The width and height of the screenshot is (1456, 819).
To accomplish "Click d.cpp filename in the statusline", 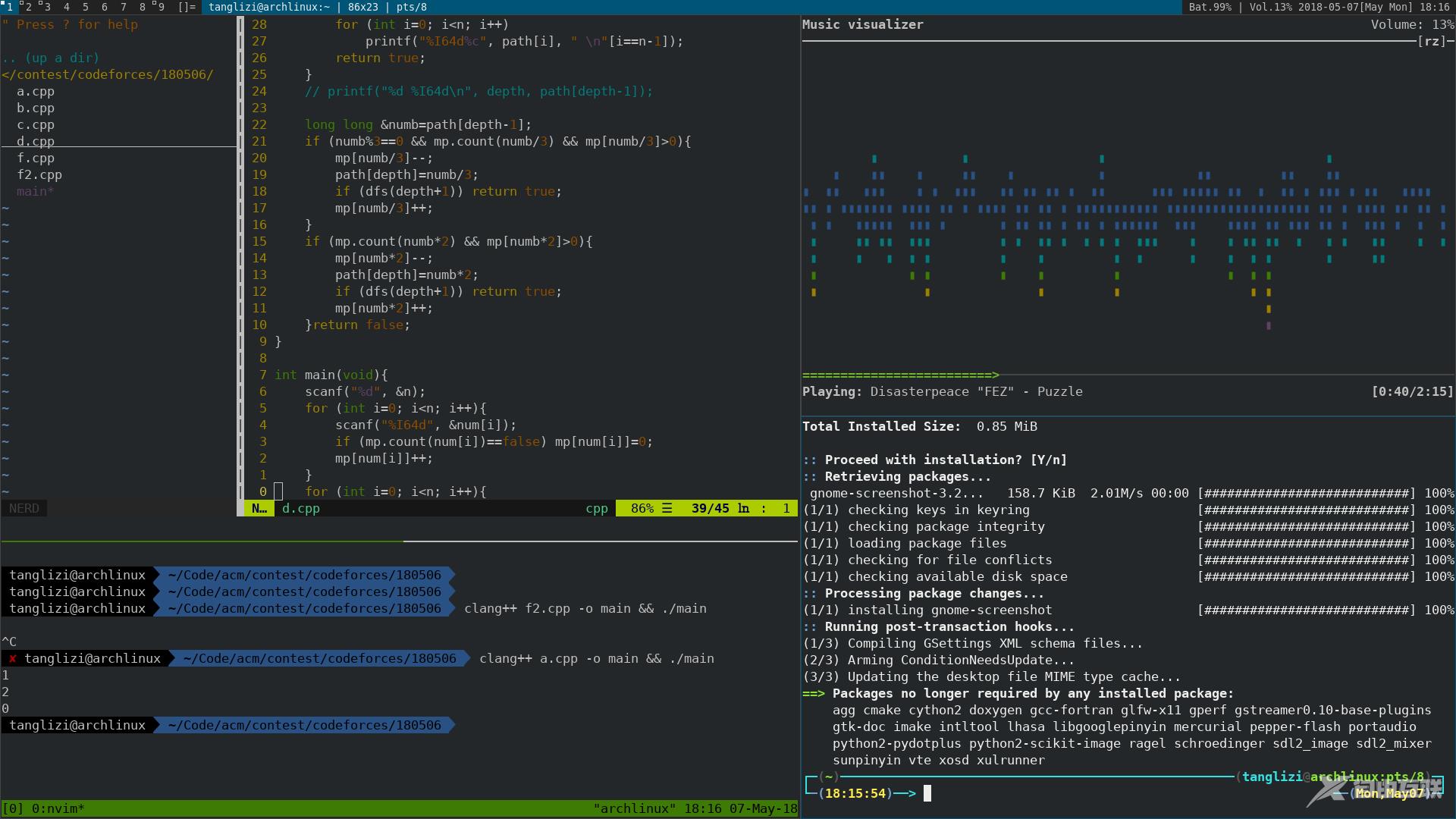I will coord(301,508).
